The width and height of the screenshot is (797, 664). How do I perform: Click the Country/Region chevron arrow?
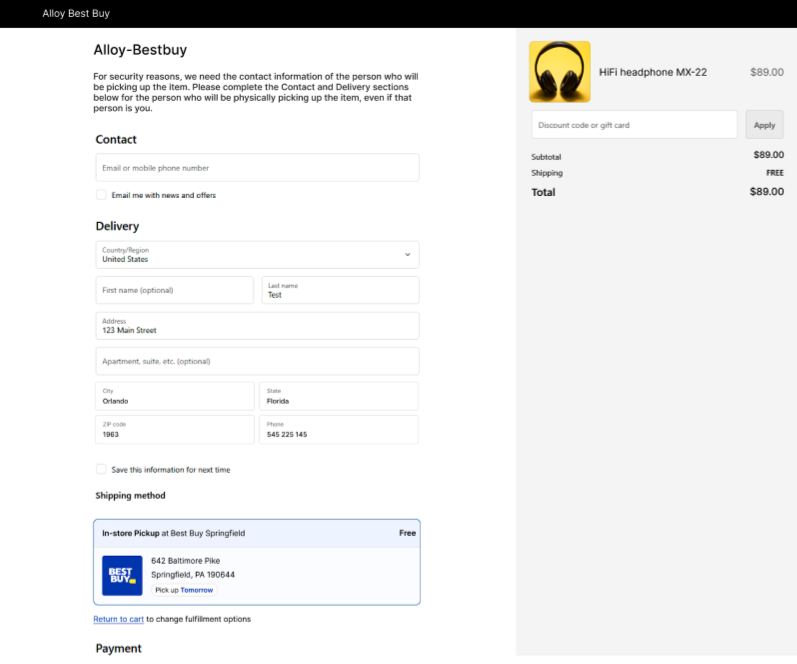pyautogui.click(x=407, y=255)
